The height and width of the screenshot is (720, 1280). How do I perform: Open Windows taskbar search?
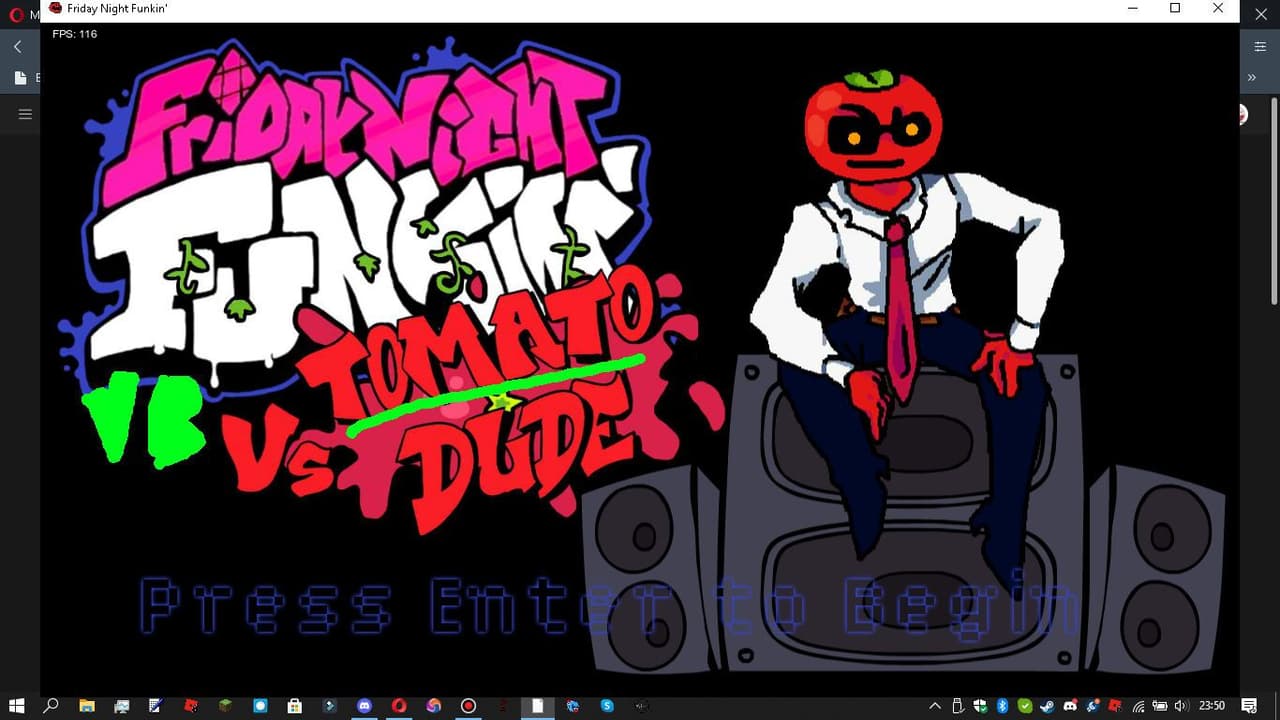point(51,706)
